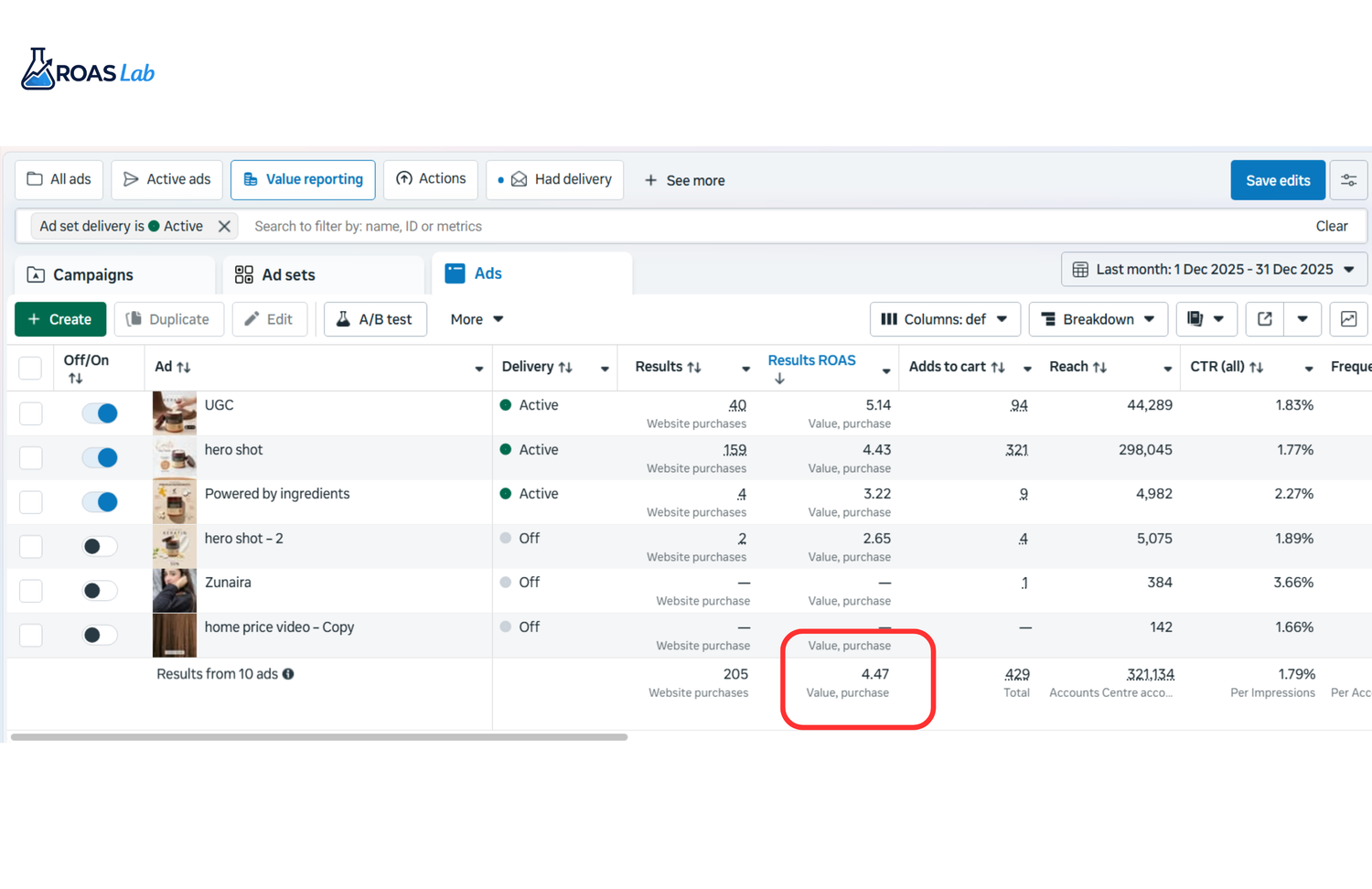Click the search filter input field
This screenshot has height=889, width=1372.
[732, 226]
